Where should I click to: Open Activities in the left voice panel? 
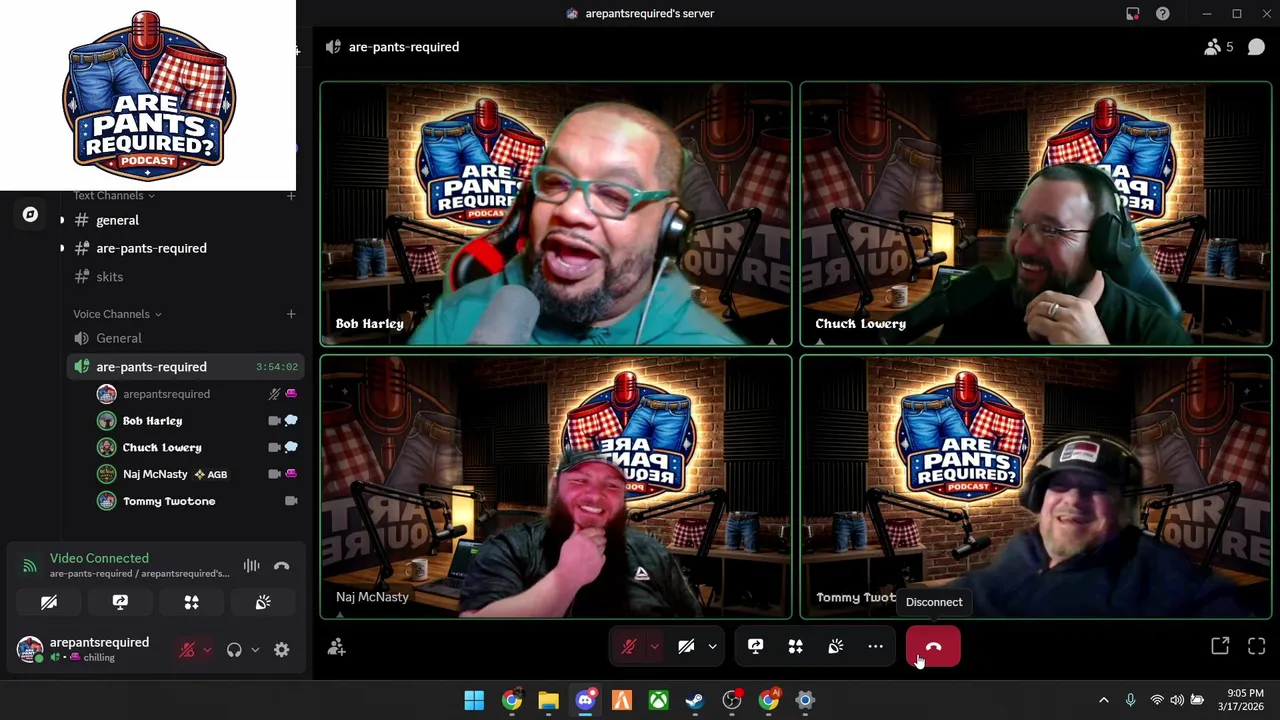click(x=191, y=602)
